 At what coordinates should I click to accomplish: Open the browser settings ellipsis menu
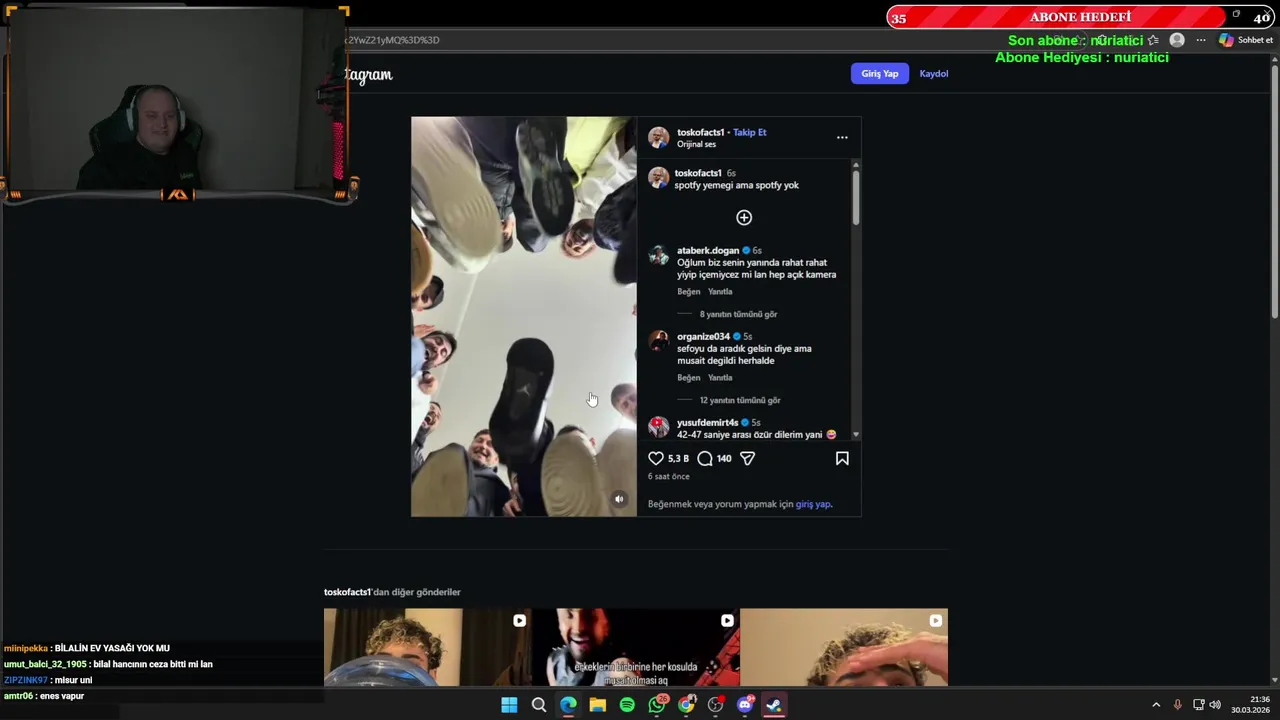click(x=1201, y=40)
